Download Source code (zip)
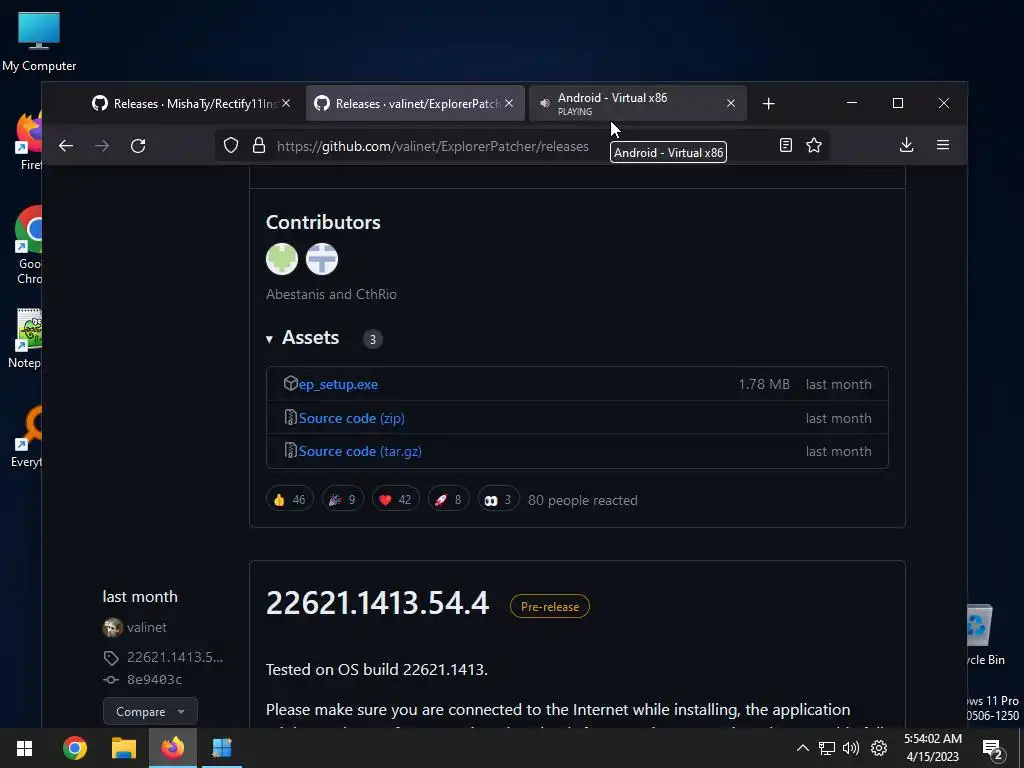The image size is (1024, 768). click(351, 418)
